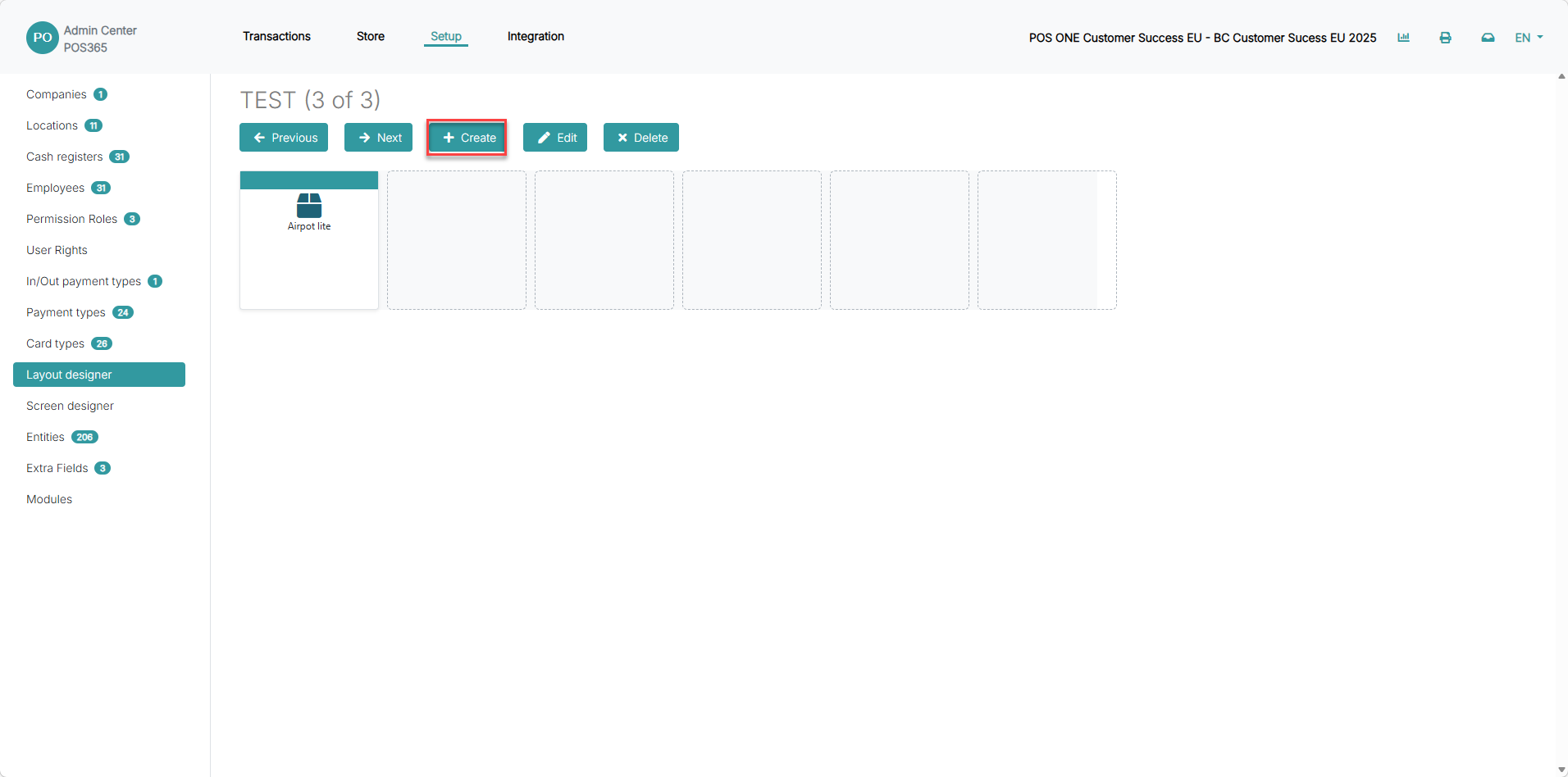Click the Edit button
1568x777 pixels.
coord(555,138)
